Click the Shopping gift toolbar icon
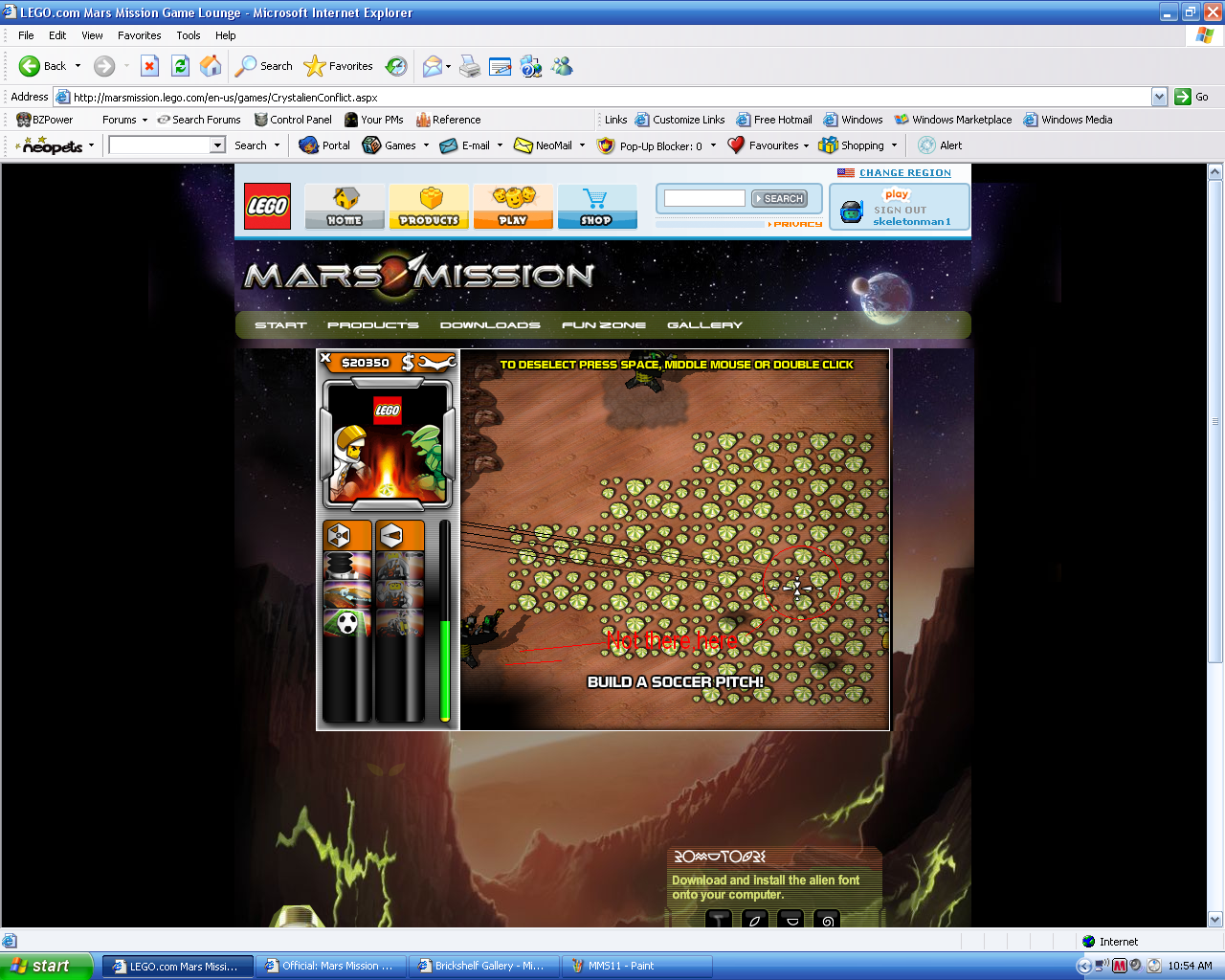This screenshot has height=980, width=1225. (x=852, y=145)
